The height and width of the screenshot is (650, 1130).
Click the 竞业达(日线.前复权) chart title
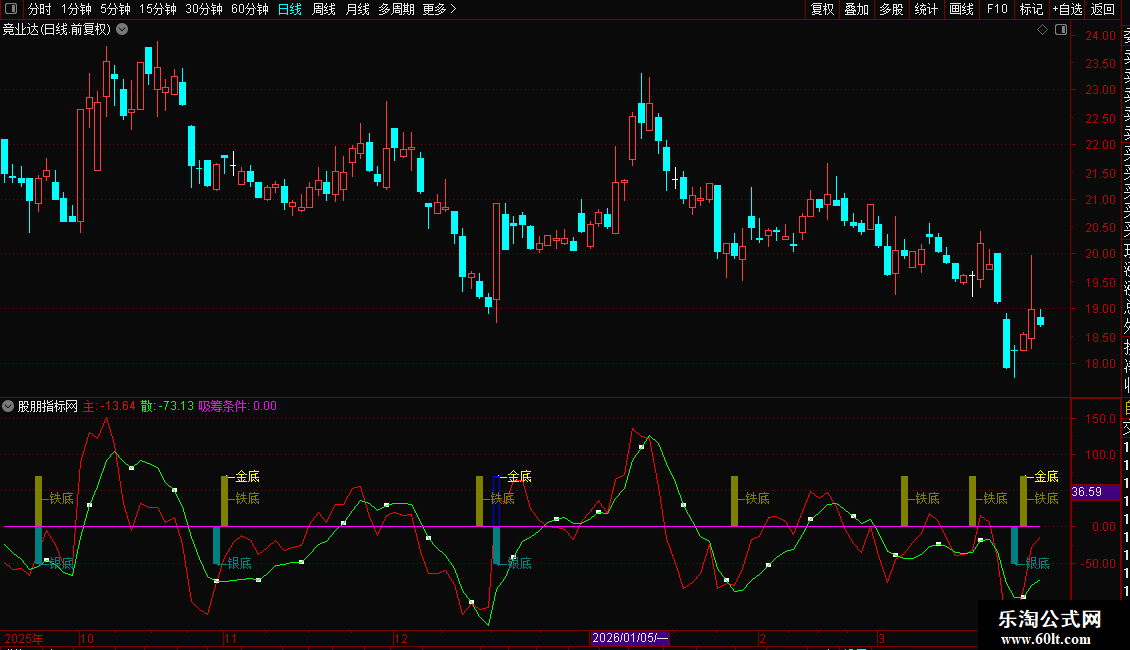57,30
